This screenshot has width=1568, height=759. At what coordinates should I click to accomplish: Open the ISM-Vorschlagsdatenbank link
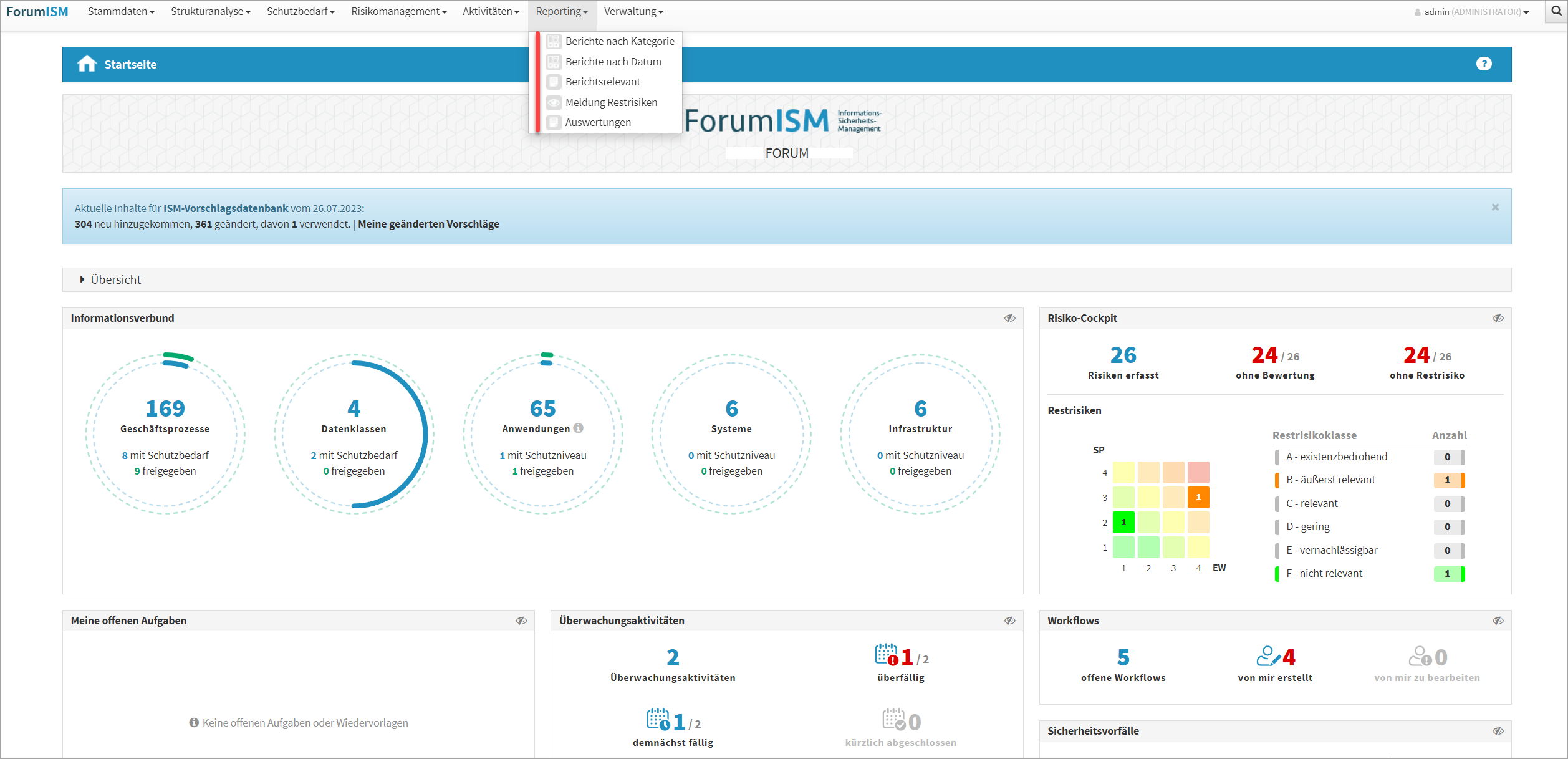[x=226, y=208]
